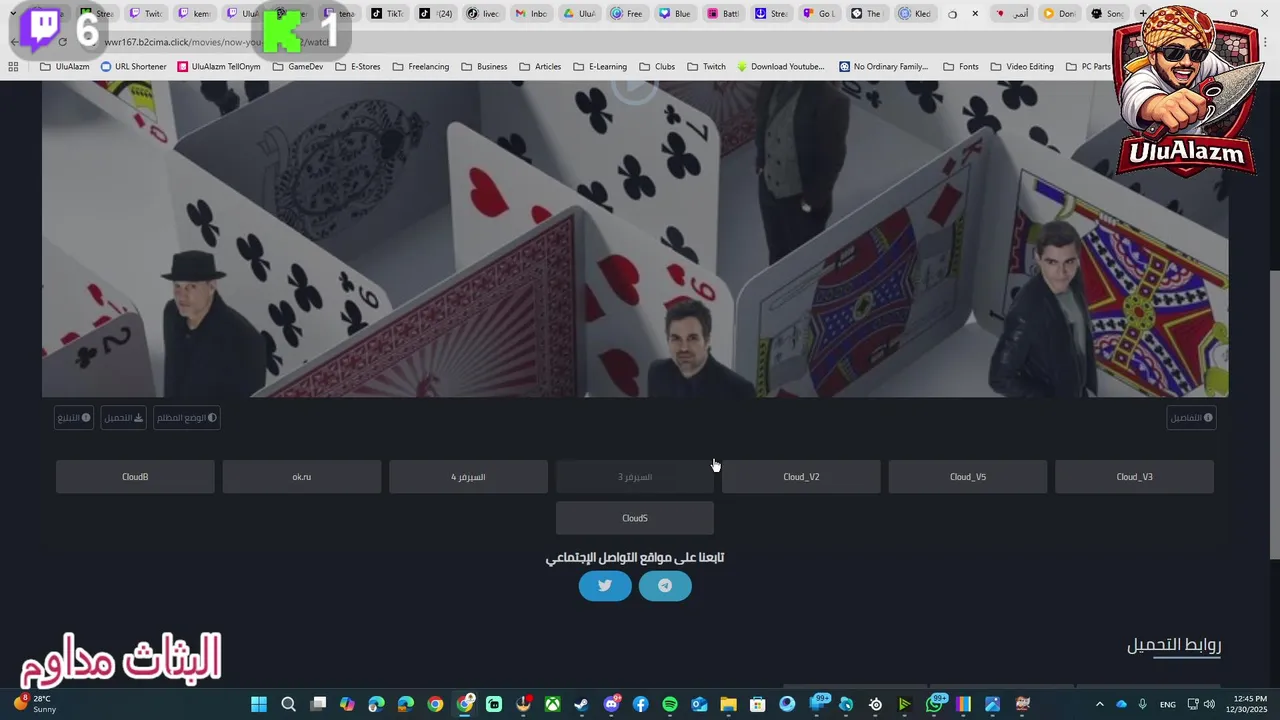Expand E-Learning bookmarks folder
The height and width of the screenshot is (720, 1280).
tap(600, 67)
